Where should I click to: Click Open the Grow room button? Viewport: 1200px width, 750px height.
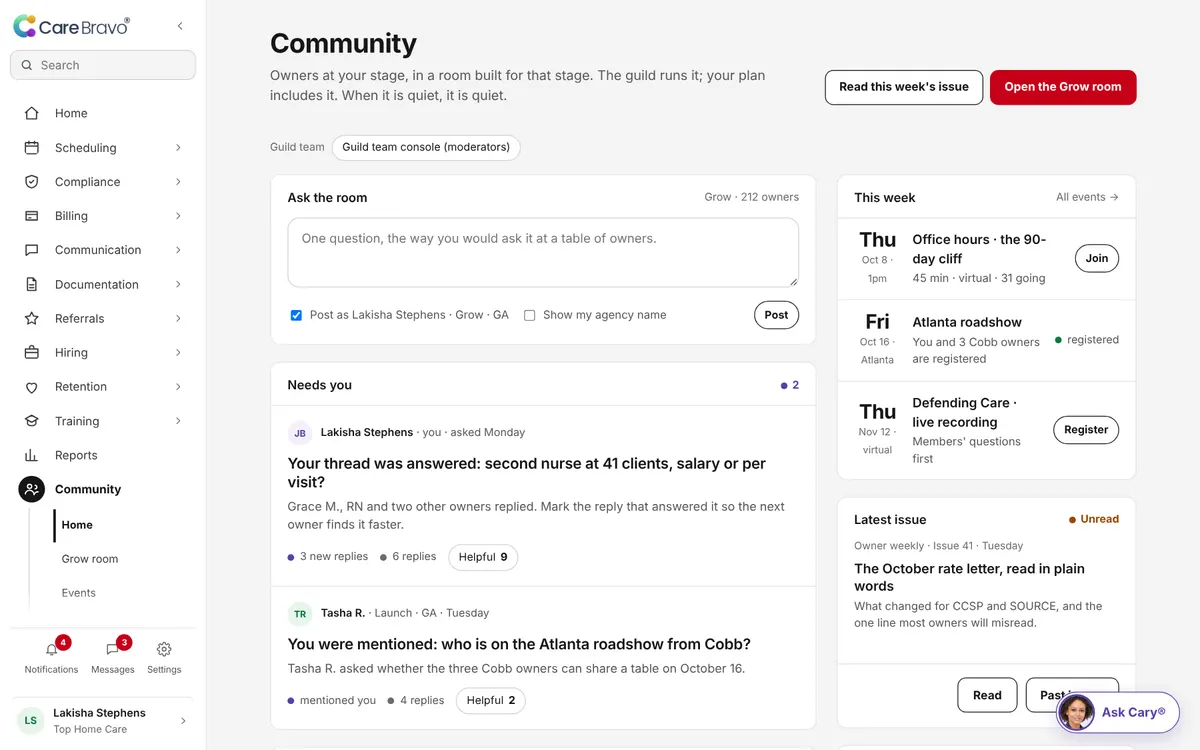point(1063,87)
